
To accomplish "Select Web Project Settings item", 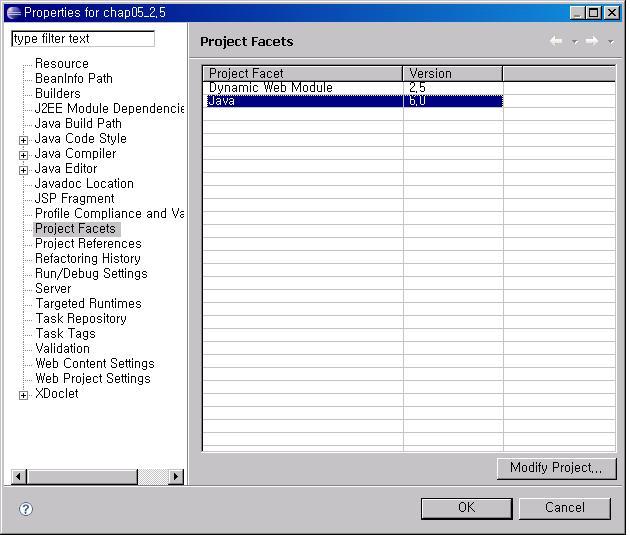I will pyautogui.click(x=93, y=378).
